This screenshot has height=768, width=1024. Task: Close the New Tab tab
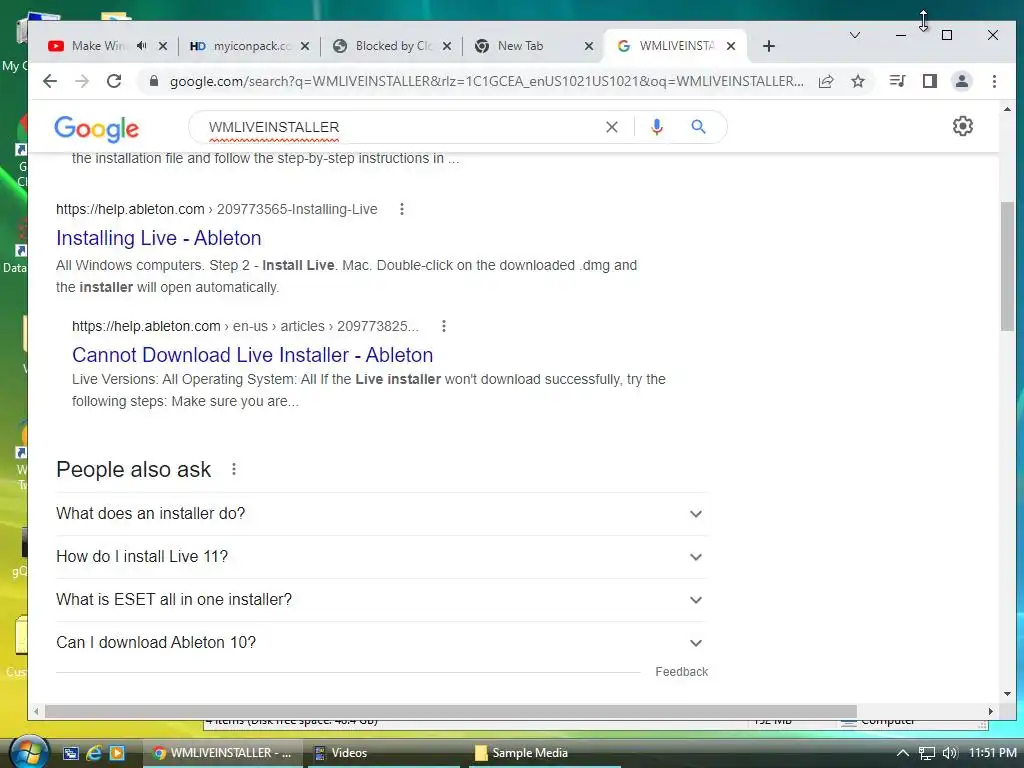588,46
